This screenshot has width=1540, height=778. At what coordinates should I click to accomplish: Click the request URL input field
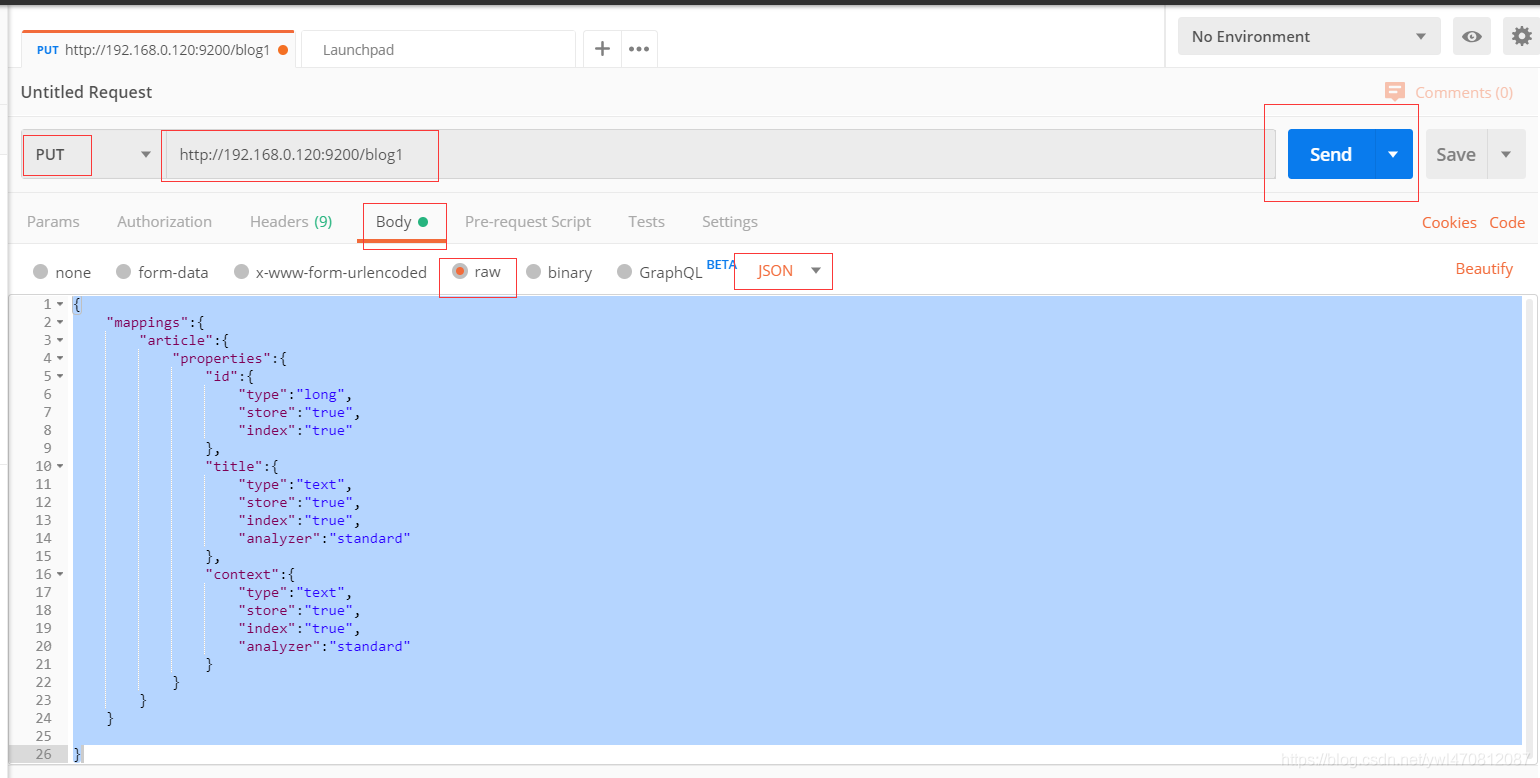pyautogui.click(x=700, y=155)
